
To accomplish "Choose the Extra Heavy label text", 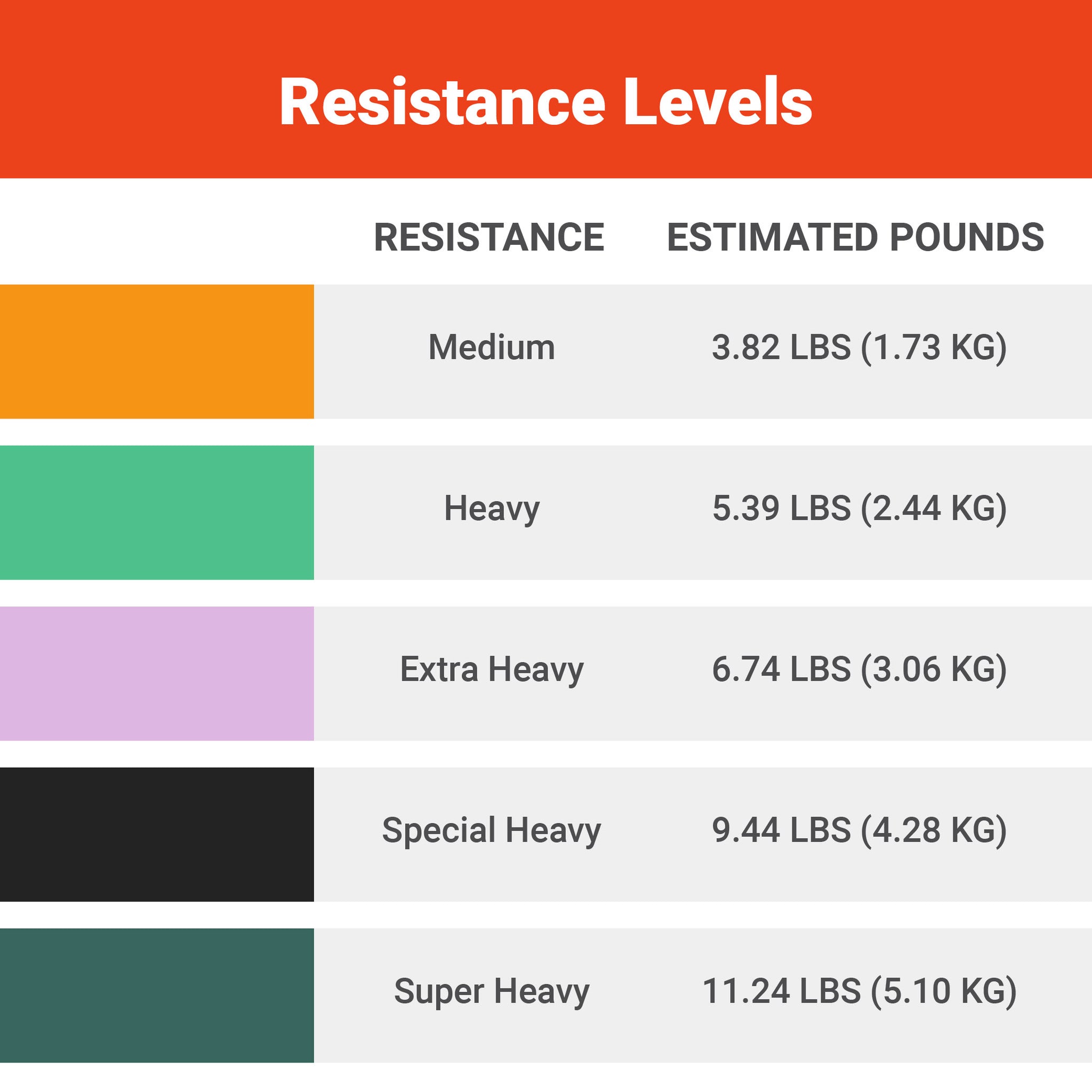I will point(491,669).
